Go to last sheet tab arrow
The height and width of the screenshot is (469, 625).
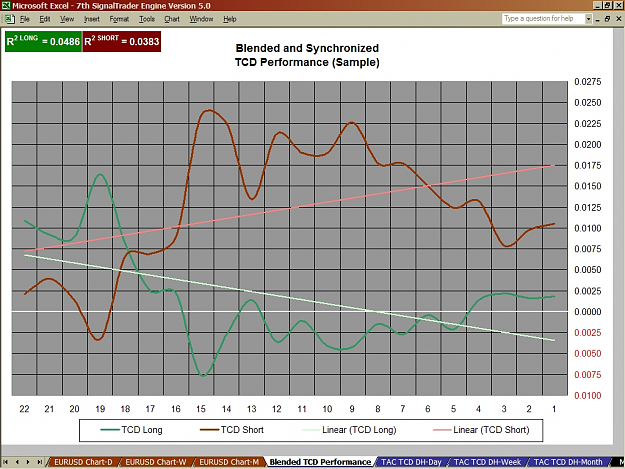39,462
